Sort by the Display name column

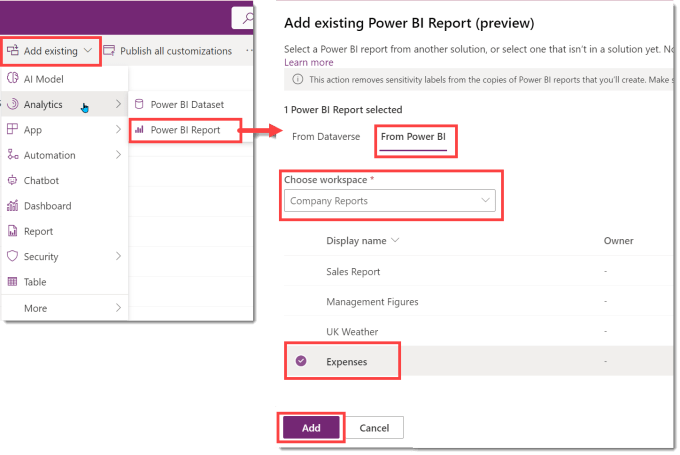pyautogui.click(x=362, y=241)
